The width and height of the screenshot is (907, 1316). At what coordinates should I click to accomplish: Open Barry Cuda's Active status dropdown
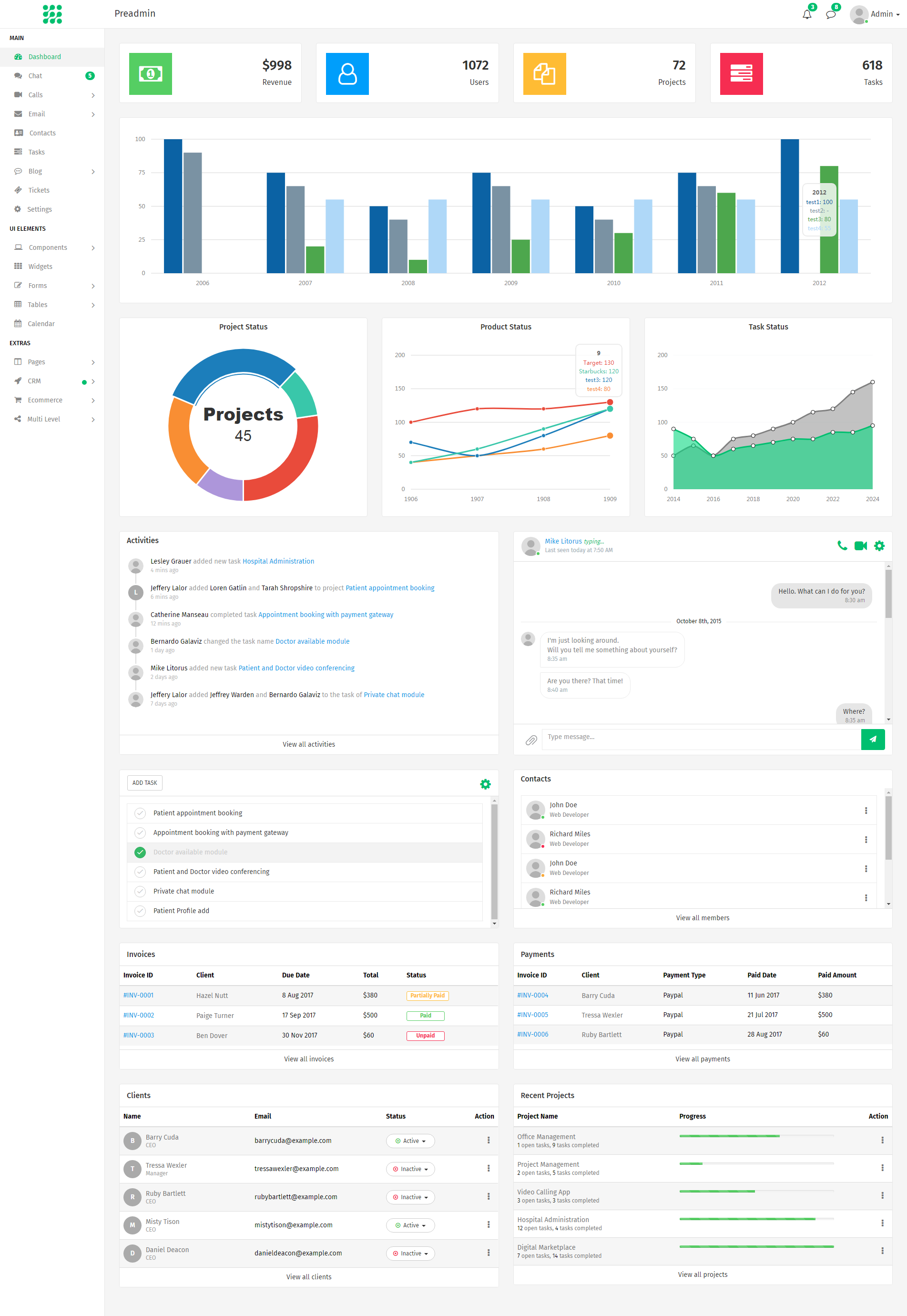(x=410, y=1141)
